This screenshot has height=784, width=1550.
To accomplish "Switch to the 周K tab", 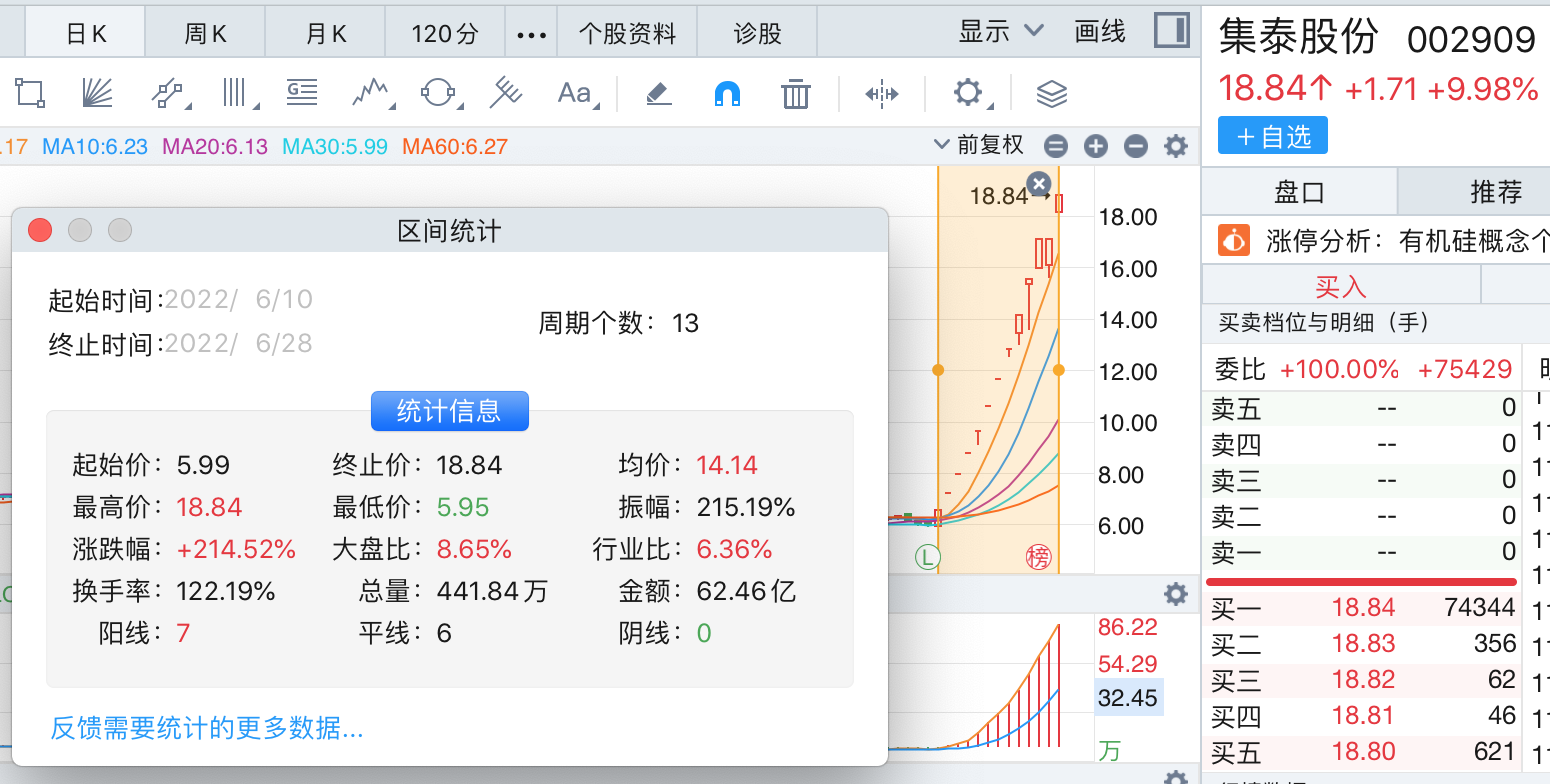I will (206, 34).
